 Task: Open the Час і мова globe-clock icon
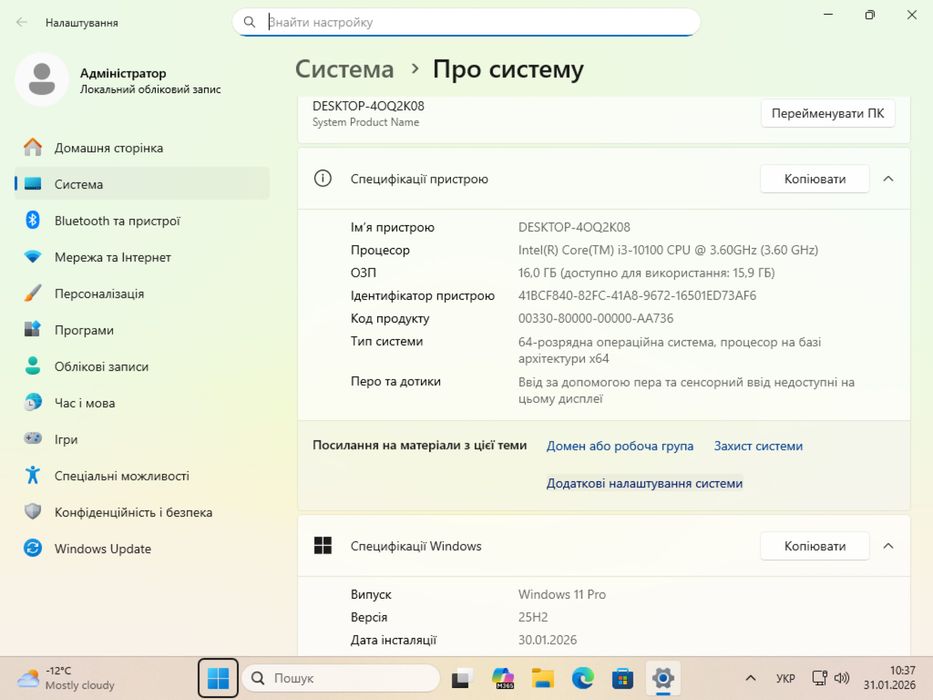[x=33, y=402]
